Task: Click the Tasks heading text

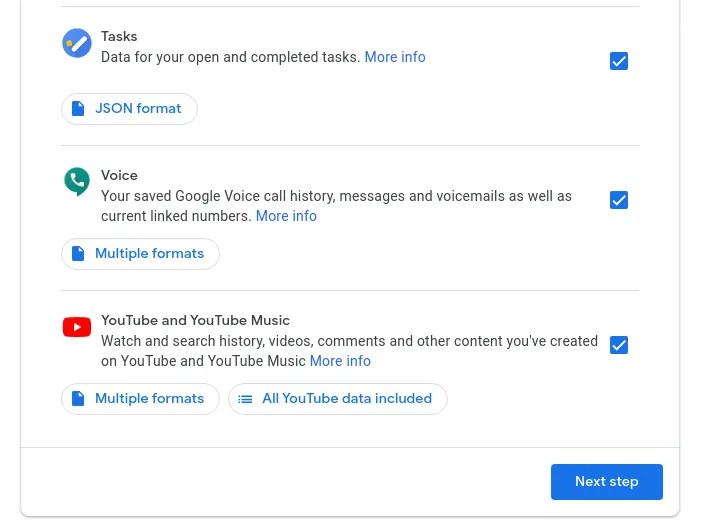Action: click(x=119, y=36)
